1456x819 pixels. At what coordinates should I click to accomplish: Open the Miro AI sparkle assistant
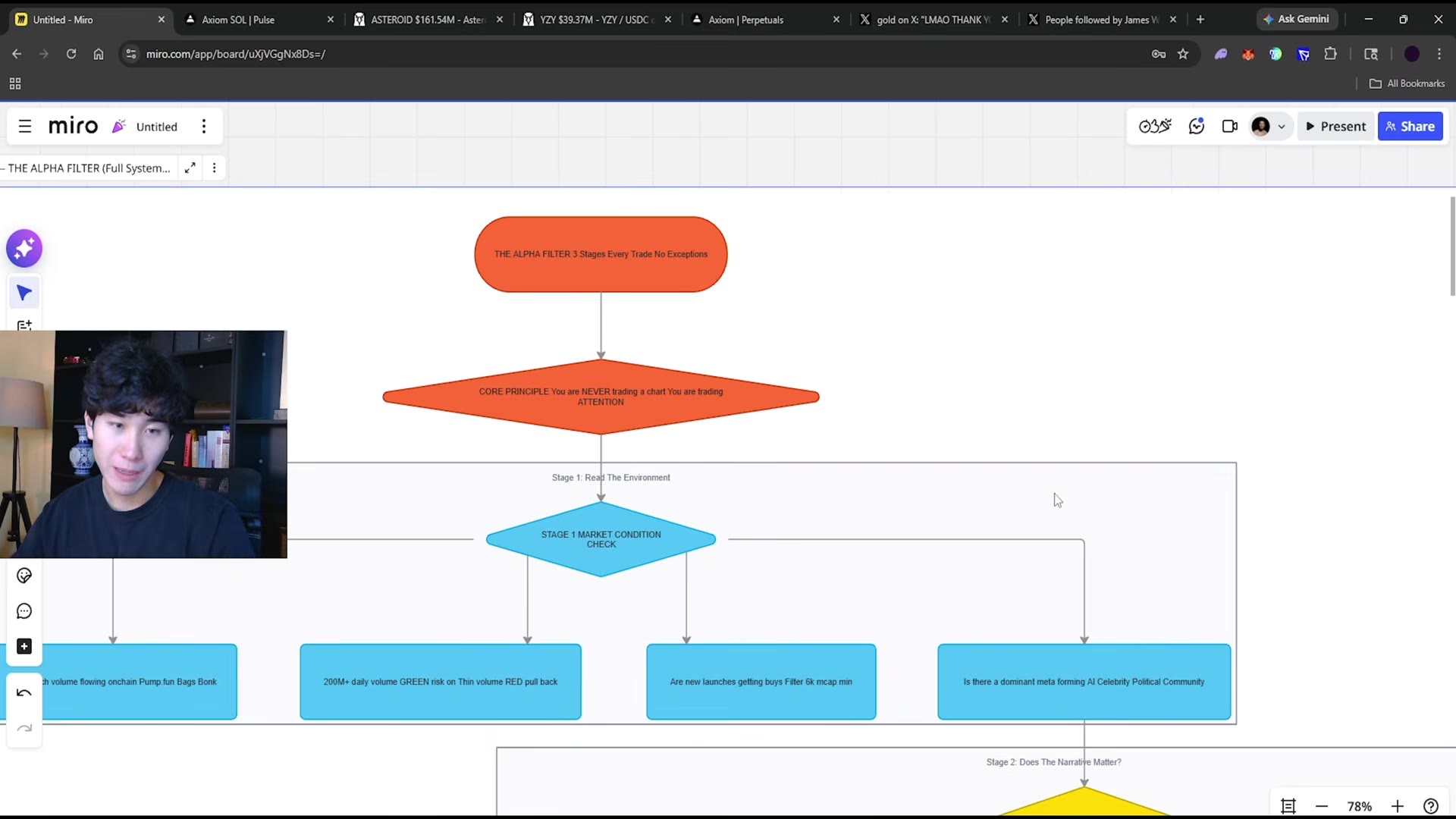click(x=24, y=248)
